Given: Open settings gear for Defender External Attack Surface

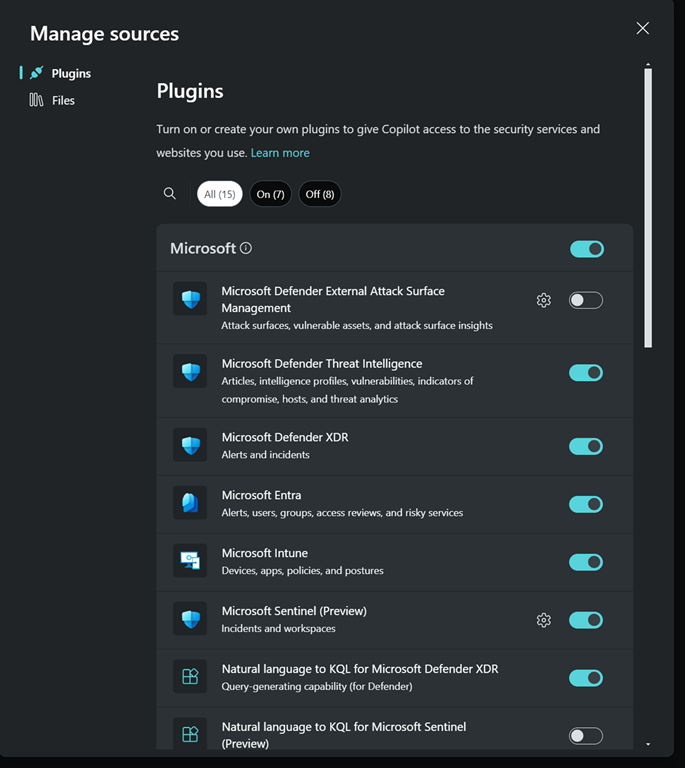Looking at the screenshot, I should (543, 300).
